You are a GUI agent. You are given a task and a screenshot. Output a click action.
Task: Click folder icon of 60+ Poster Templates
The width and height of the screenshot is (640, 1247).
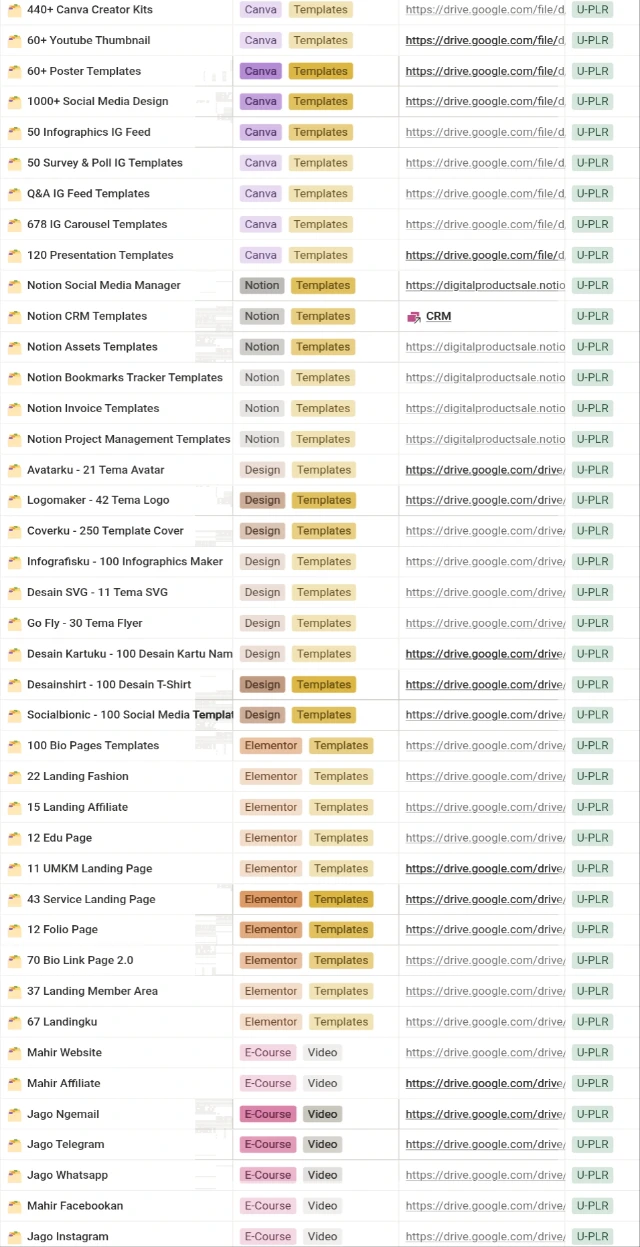(14, 72)
